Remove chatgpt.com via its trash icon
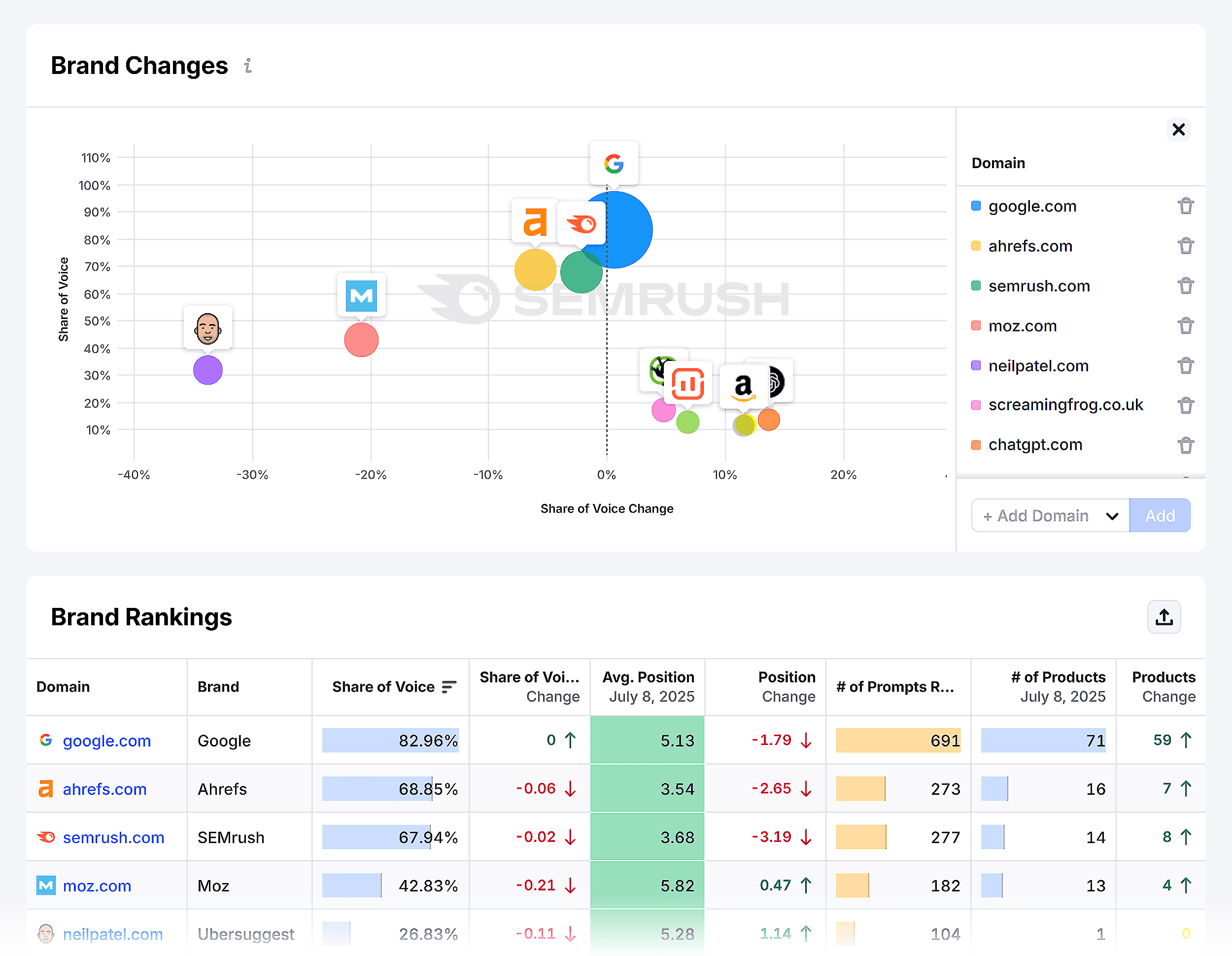The width and height of the screenshot is (1232, 956). 1186,445
